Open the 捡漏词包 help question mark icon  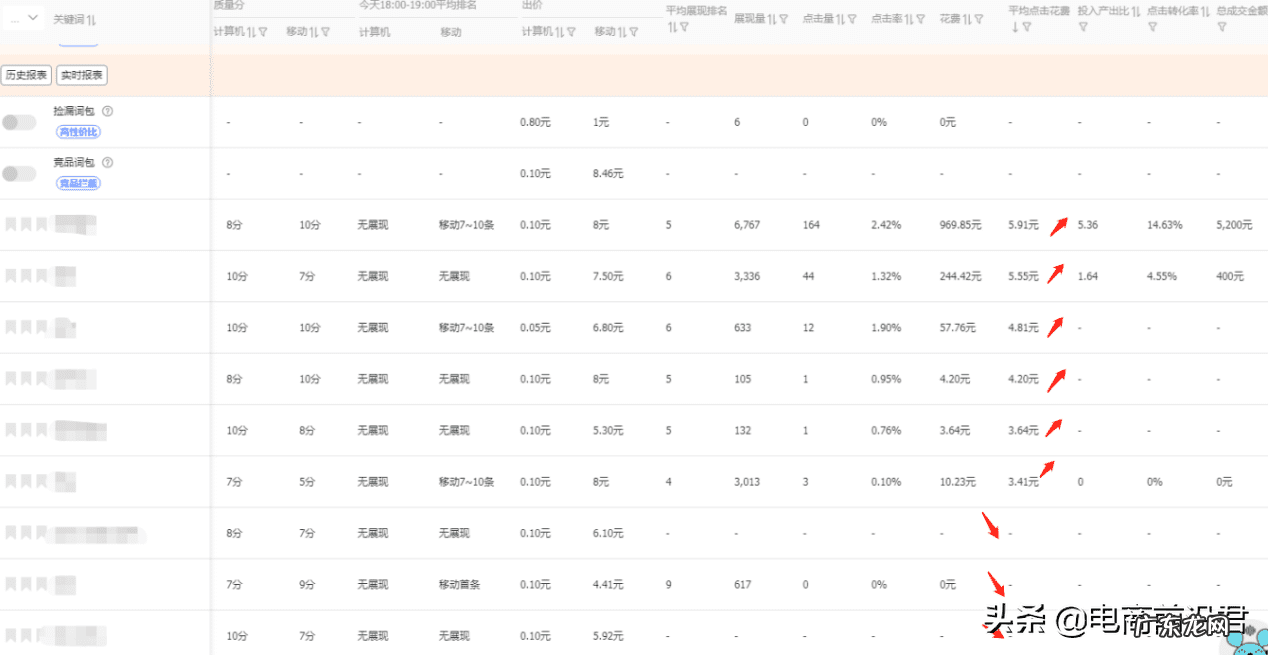(x=107, y=111)
